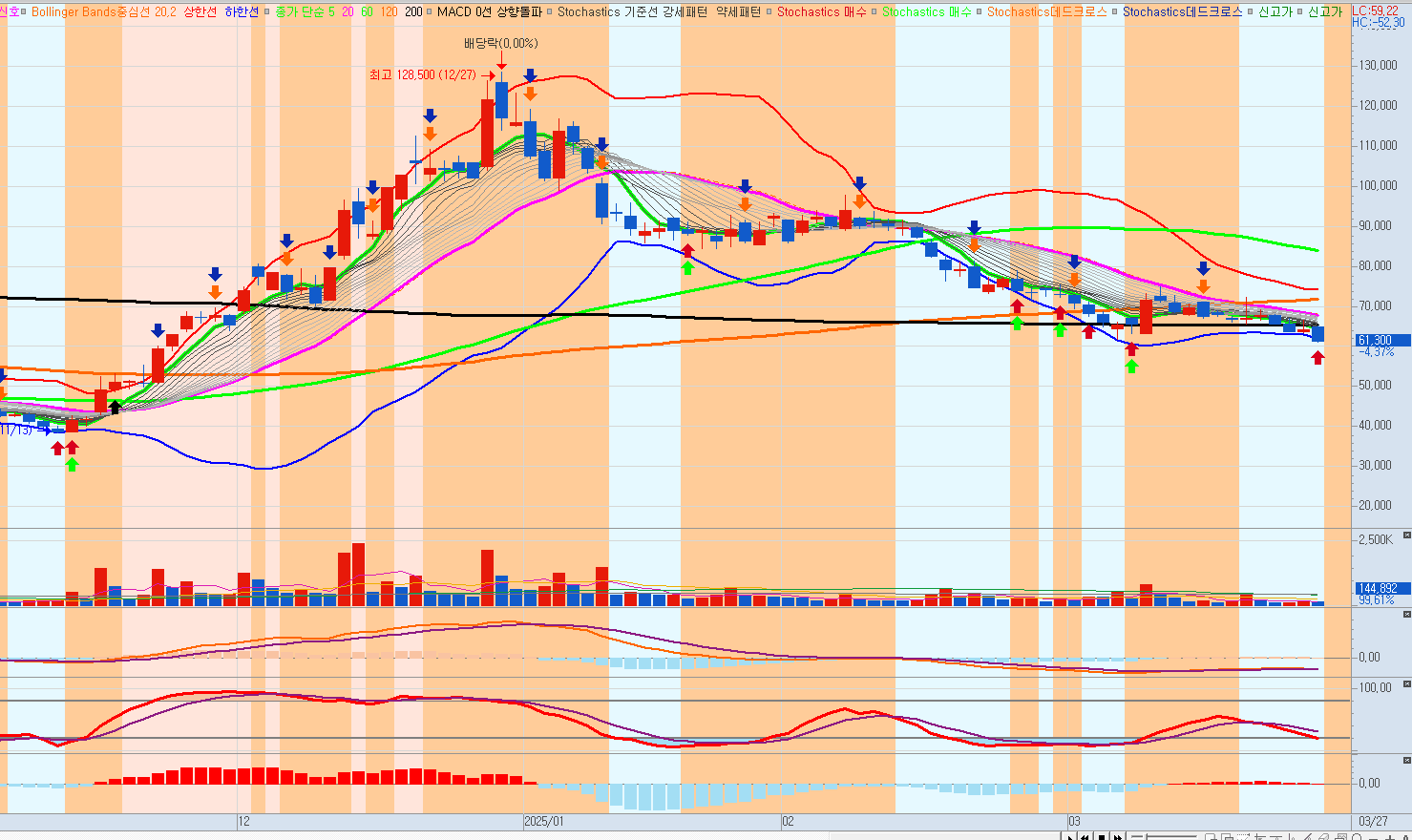This screenshot has width=1412, height=840.
Task: Click the square marker before 종가 단순 legend
Action: pos(268,12)
